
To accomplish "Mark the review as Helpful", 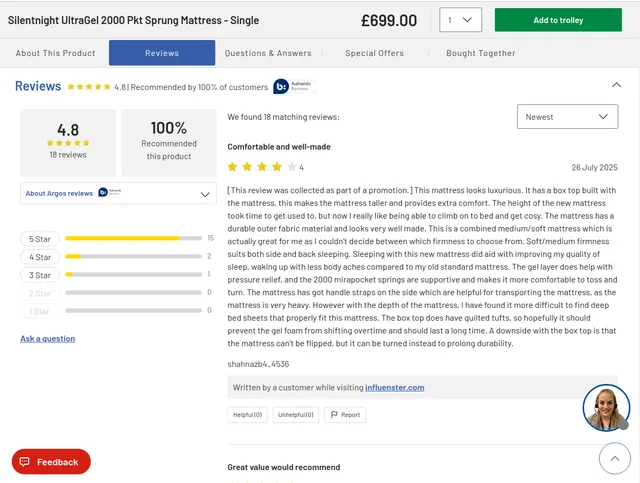I will [247, 414].
